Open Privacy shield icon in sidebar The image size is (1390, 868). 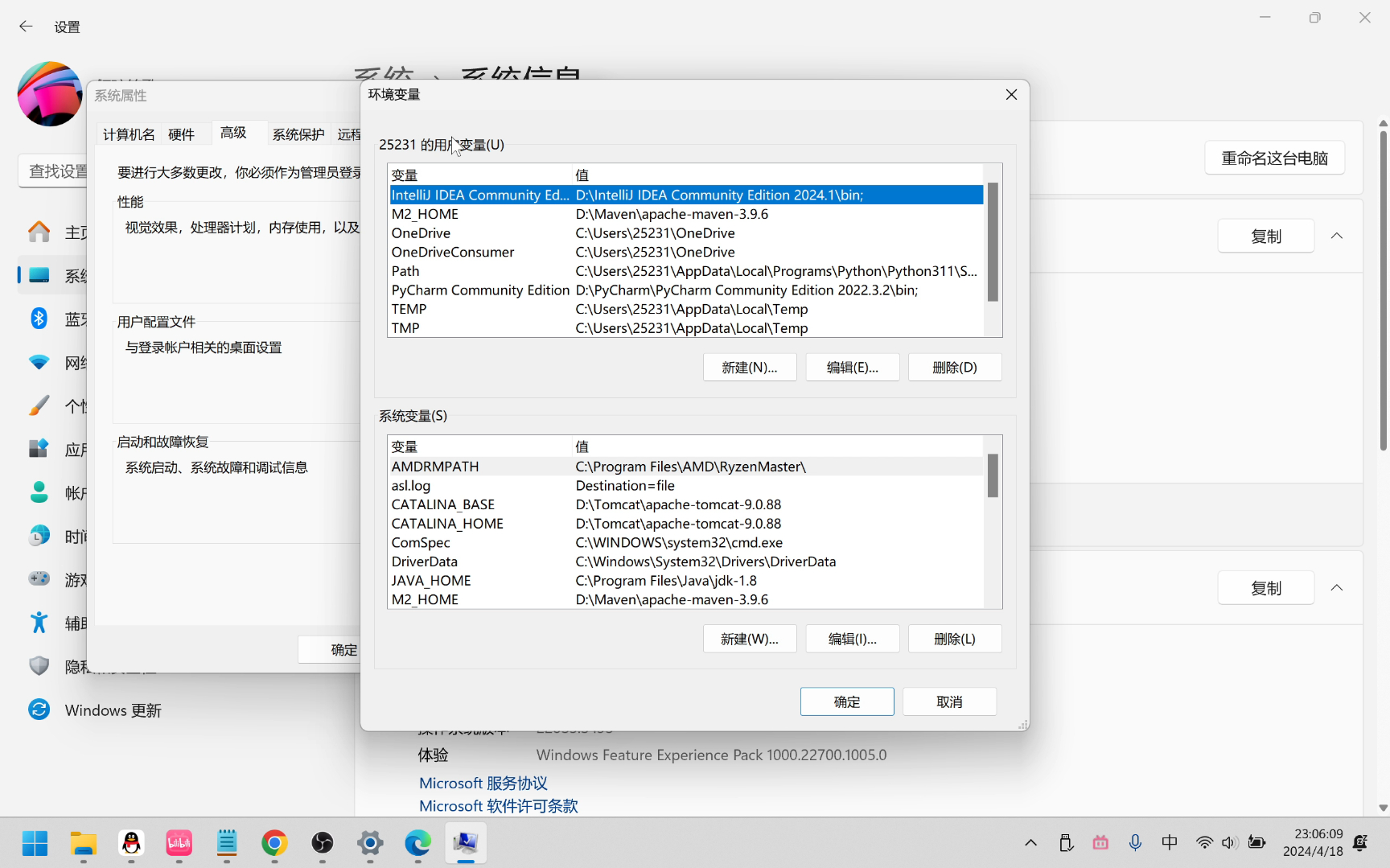click(39, 665)
